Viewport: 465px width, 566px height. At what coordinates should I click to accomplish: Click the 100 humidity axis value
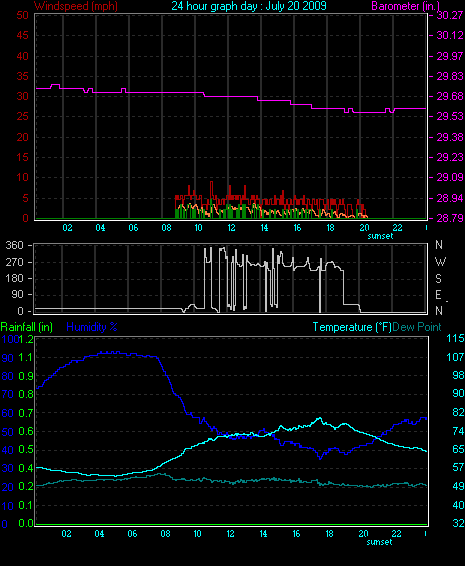(x=10, y=339)
